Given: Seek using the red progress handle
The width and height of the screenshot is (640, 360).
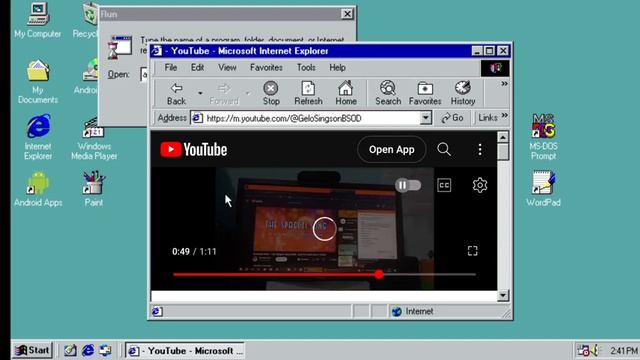Looking at the screenshot, I should pos(379,274).
